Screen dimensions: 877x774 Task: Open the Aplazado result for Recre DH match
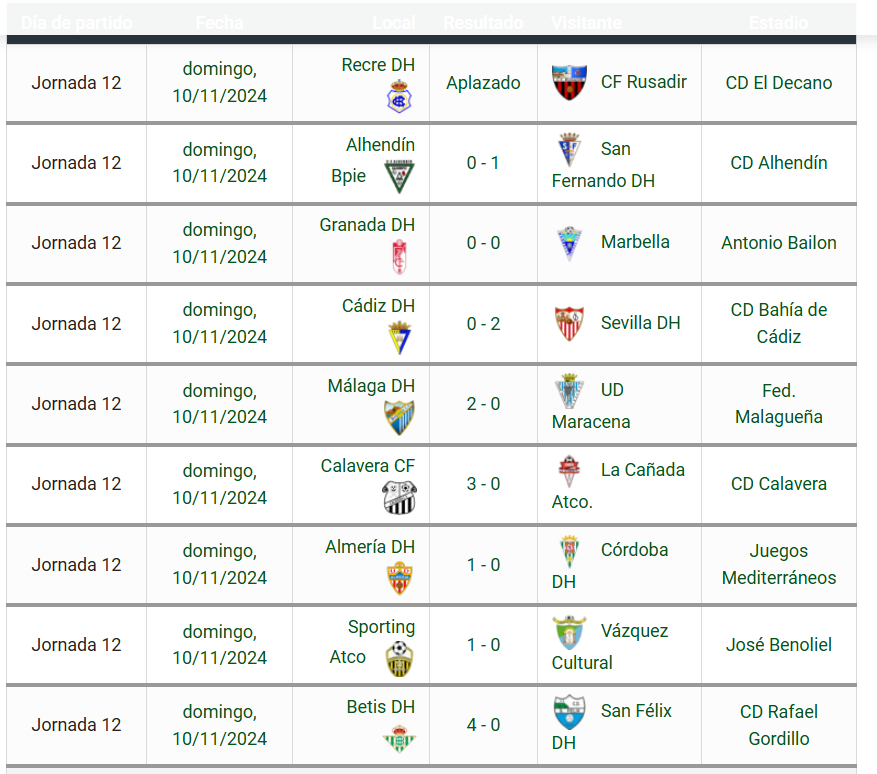pyautogui.click(x=483, y=83)
